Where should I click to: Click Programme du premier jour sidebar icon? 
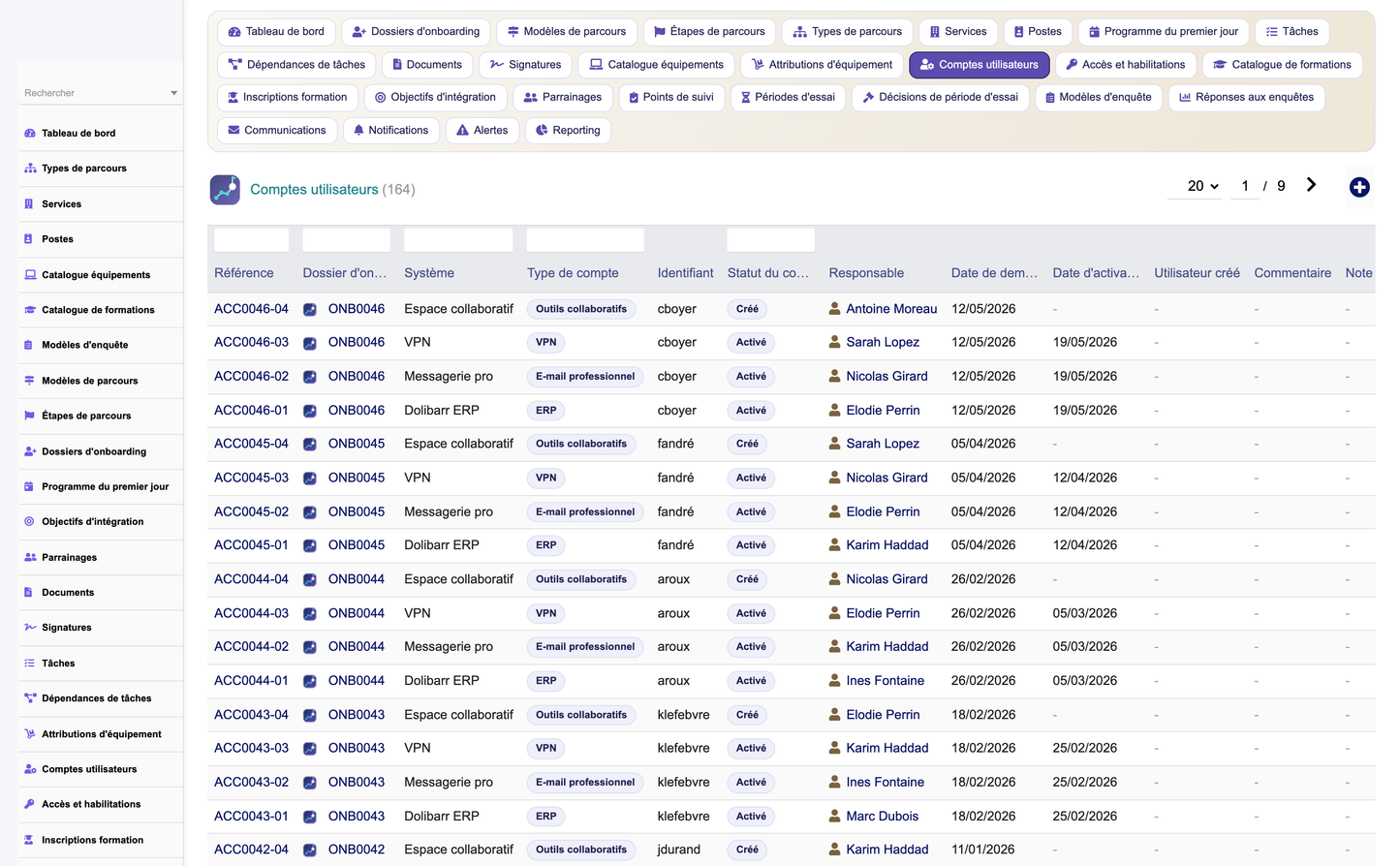coord(30,486)
